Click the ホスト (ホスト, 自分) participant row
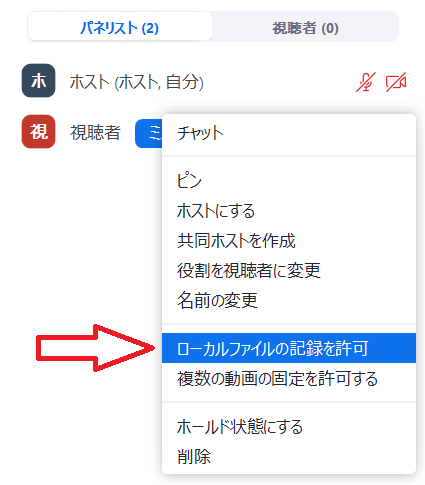Screen dimensions: 425x485 tap(213, 81)
